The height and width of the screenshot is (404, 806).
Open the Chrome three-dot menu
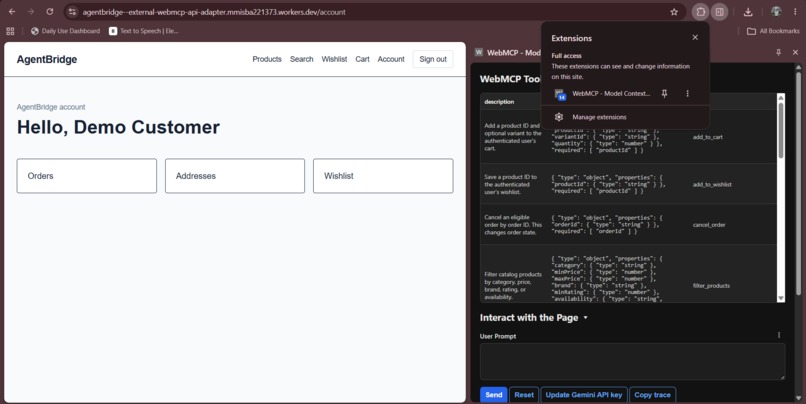point(795,12)
